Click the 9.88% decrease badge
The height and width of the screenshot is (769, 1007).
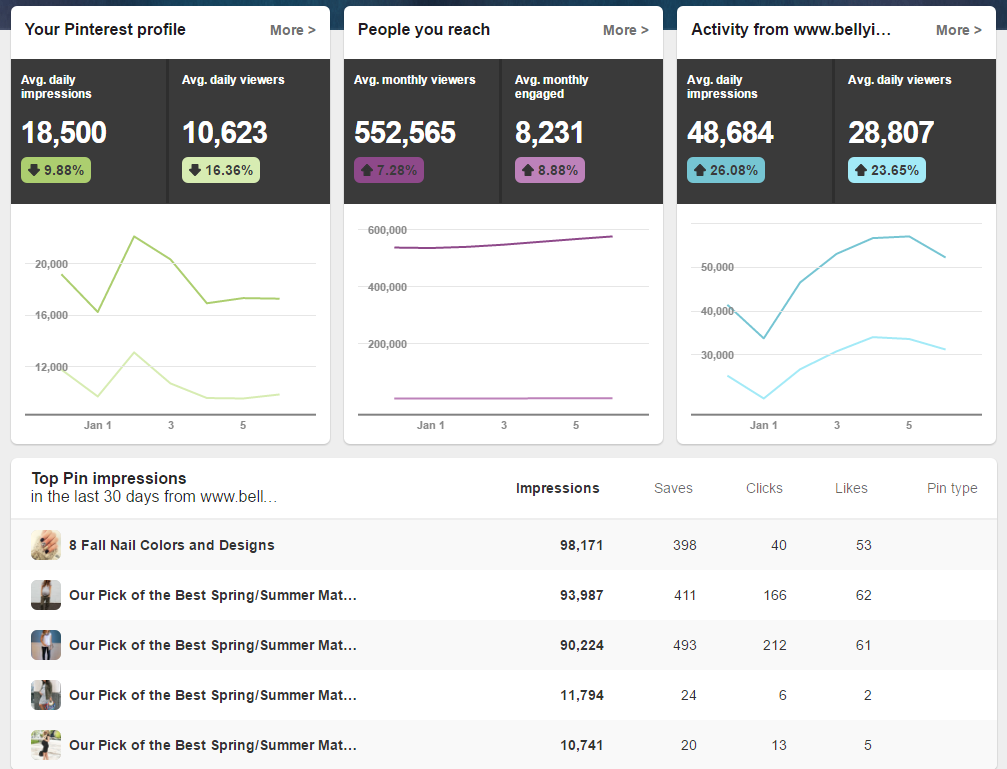pyautogui.click(x=56, y=170)
